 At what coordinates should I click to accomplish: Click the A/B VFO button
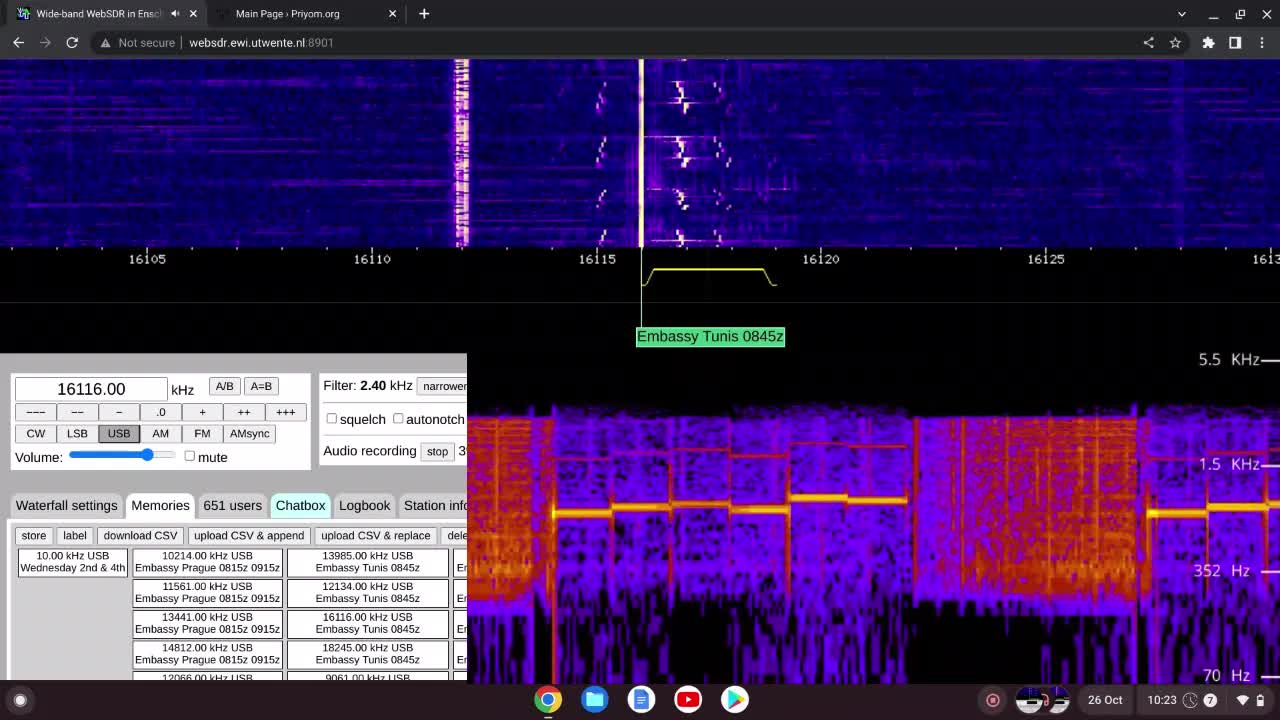tap(224, 386)
